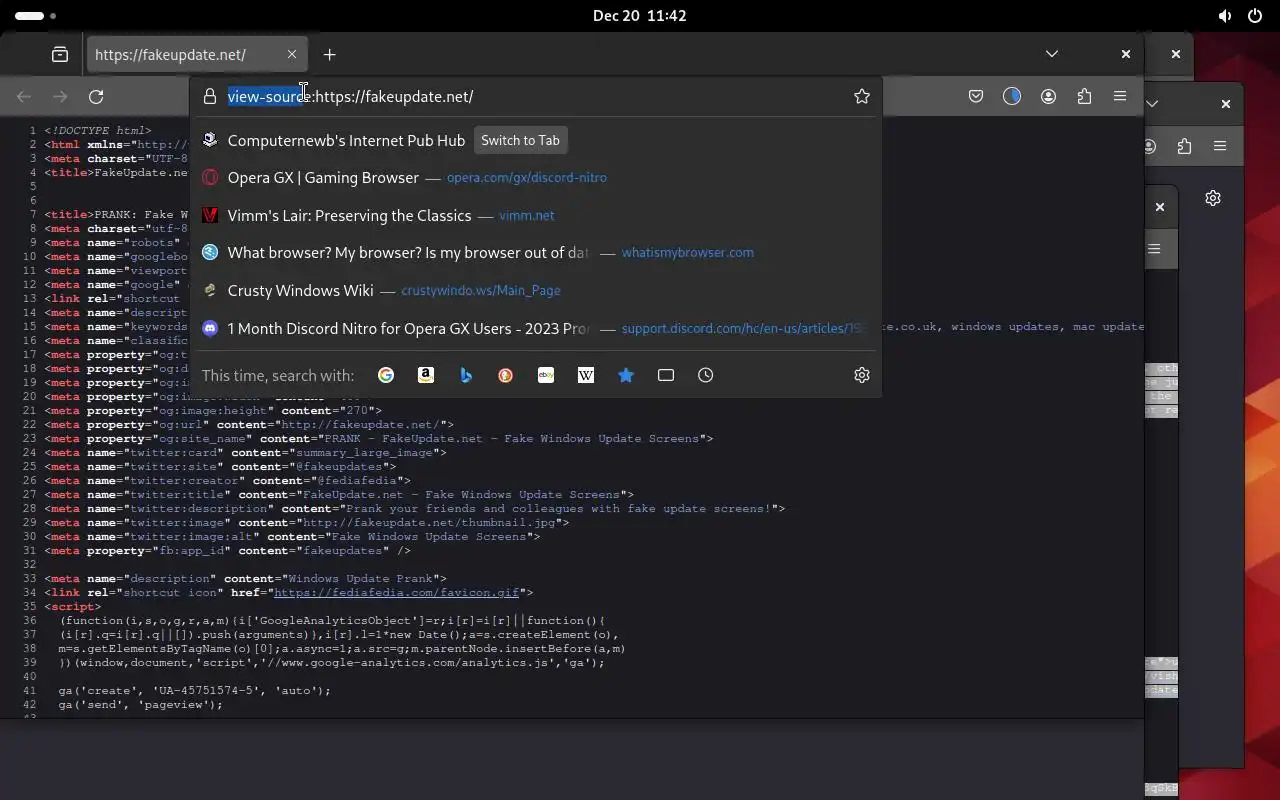Search this time with Wikipedia
Viewport: 1280px width, 800px height.
tap(586, 375)
